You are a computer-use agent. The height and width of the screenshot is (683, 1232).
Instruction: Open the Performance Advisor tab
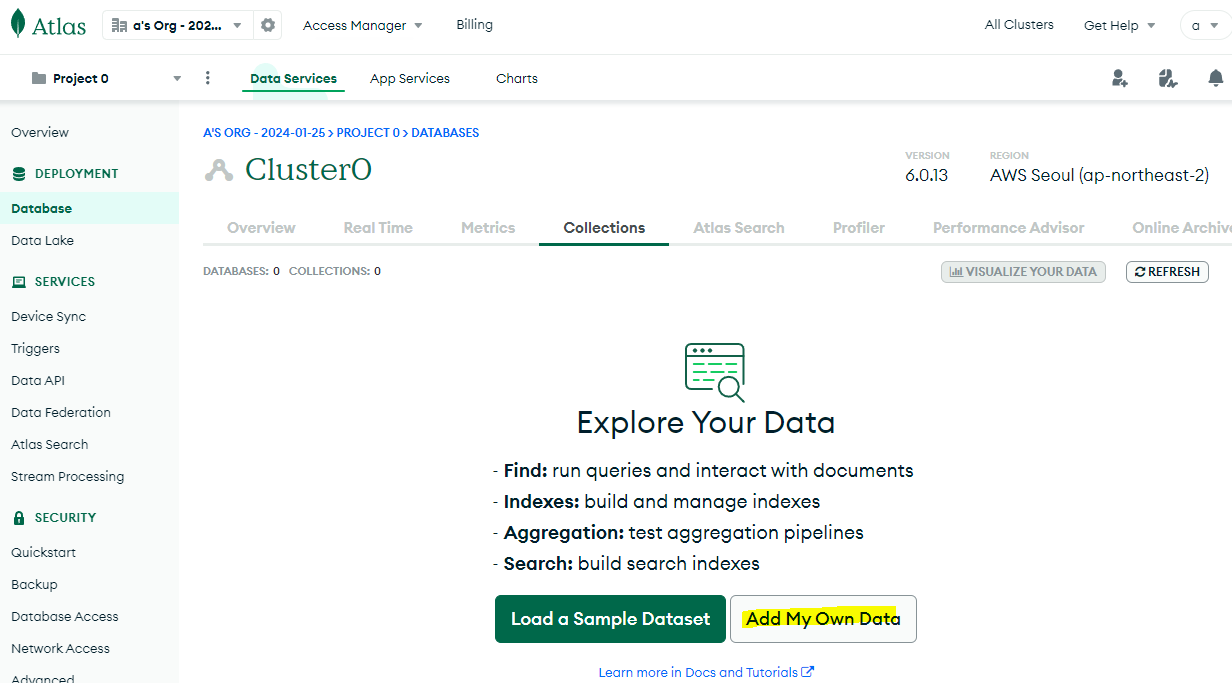(x=1008, y=228)
